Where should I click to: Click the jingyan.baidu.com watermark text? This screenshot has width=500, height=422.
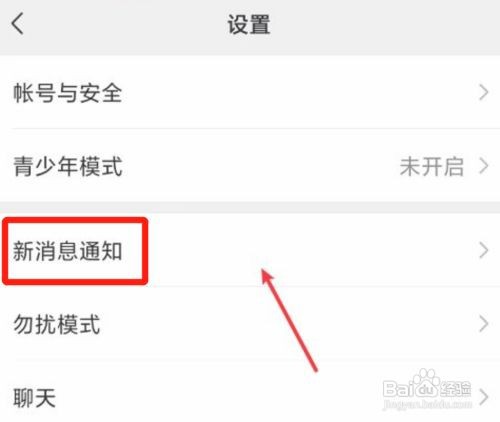click(428, 404)
